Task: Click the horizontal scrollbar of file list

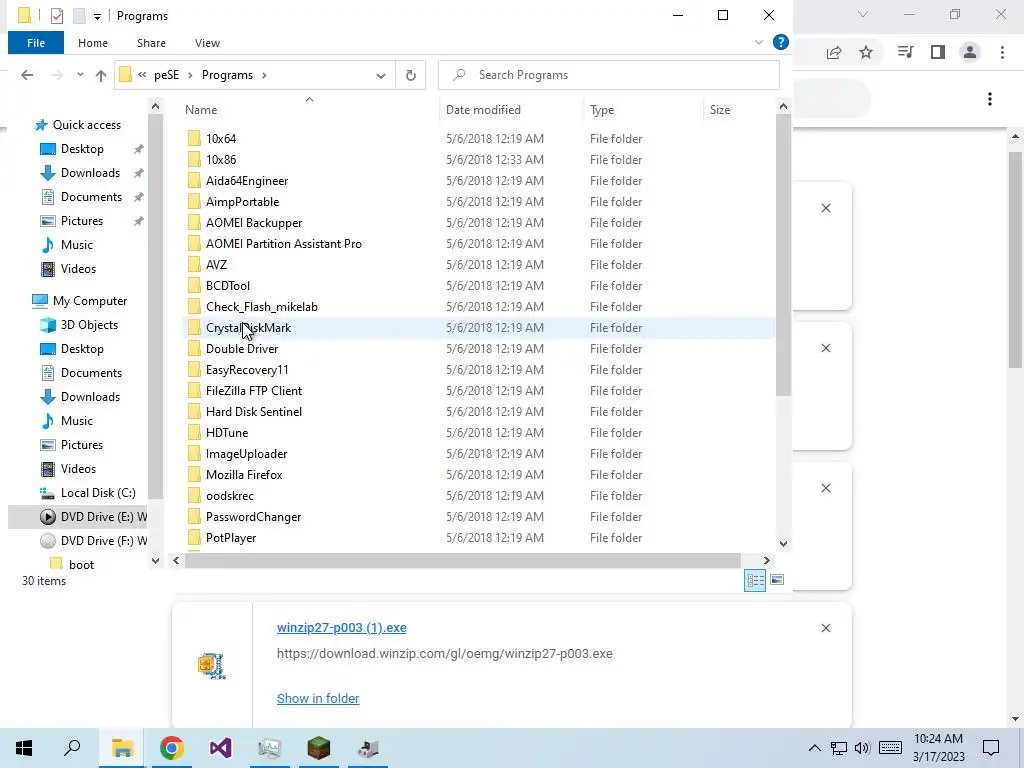Action: 462,560
